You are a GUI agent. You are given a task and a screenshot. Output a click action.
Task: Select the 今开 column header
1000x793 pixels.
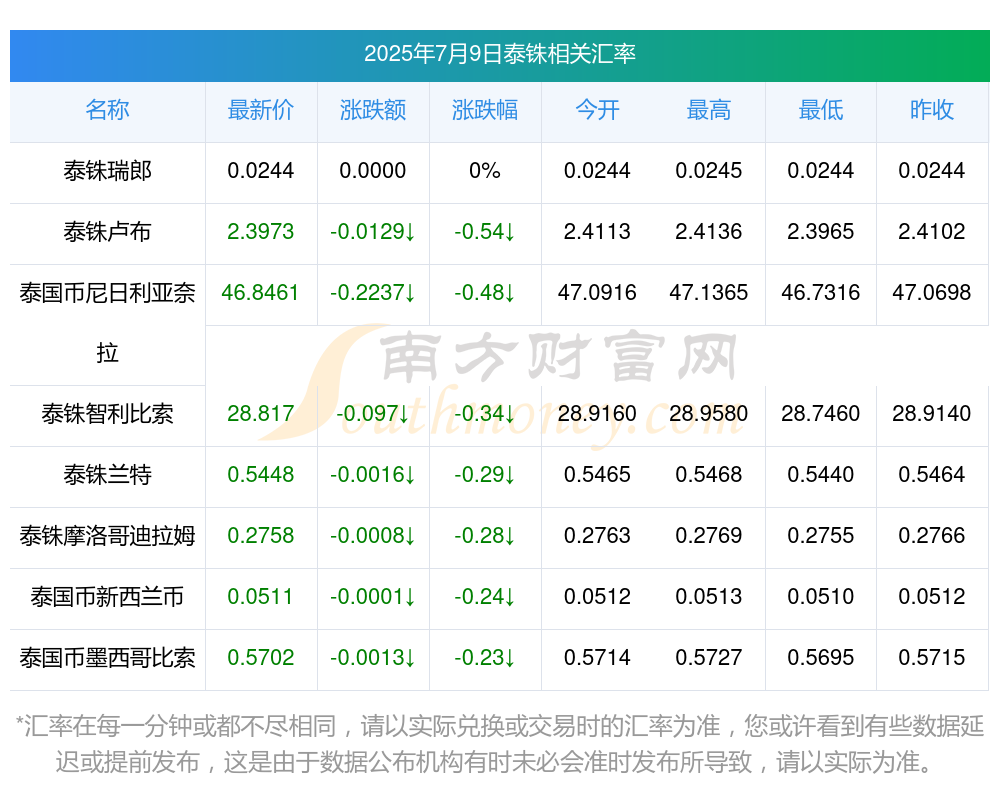pyautogui.click(x=597, y=110)
